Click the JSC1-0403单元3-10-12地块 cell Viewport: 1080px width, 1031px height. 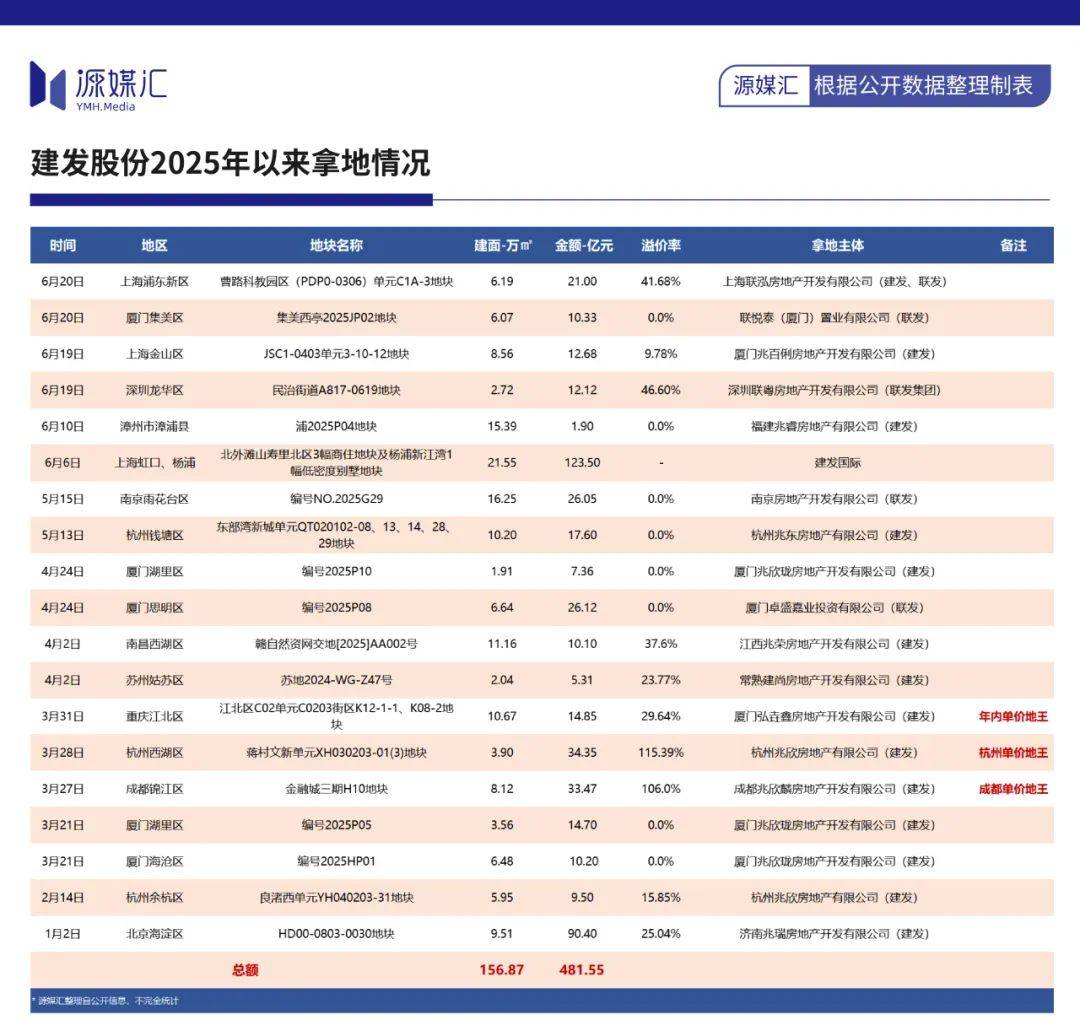(336, 354)
